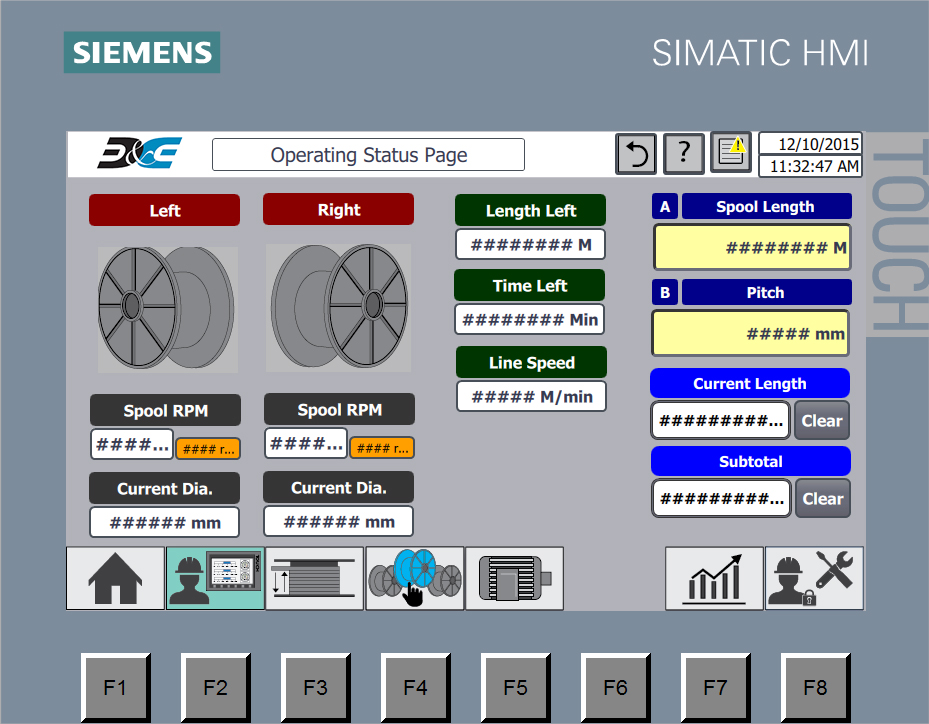Click the Current Length value field
Image resolution: width=929 pixels, height=724 pixels.
pyautogui.click(x=720, y=421)
